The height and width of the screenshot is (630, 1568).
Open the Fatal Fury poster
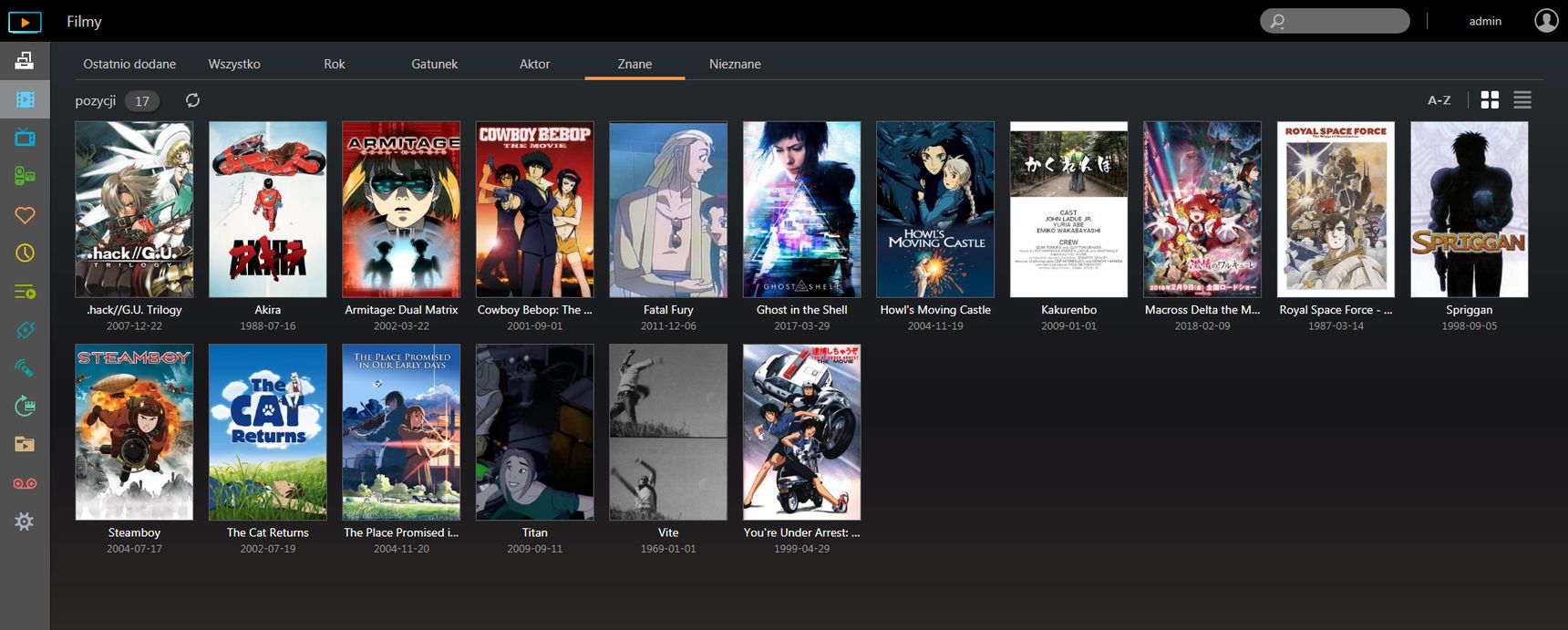coord(668,210)
